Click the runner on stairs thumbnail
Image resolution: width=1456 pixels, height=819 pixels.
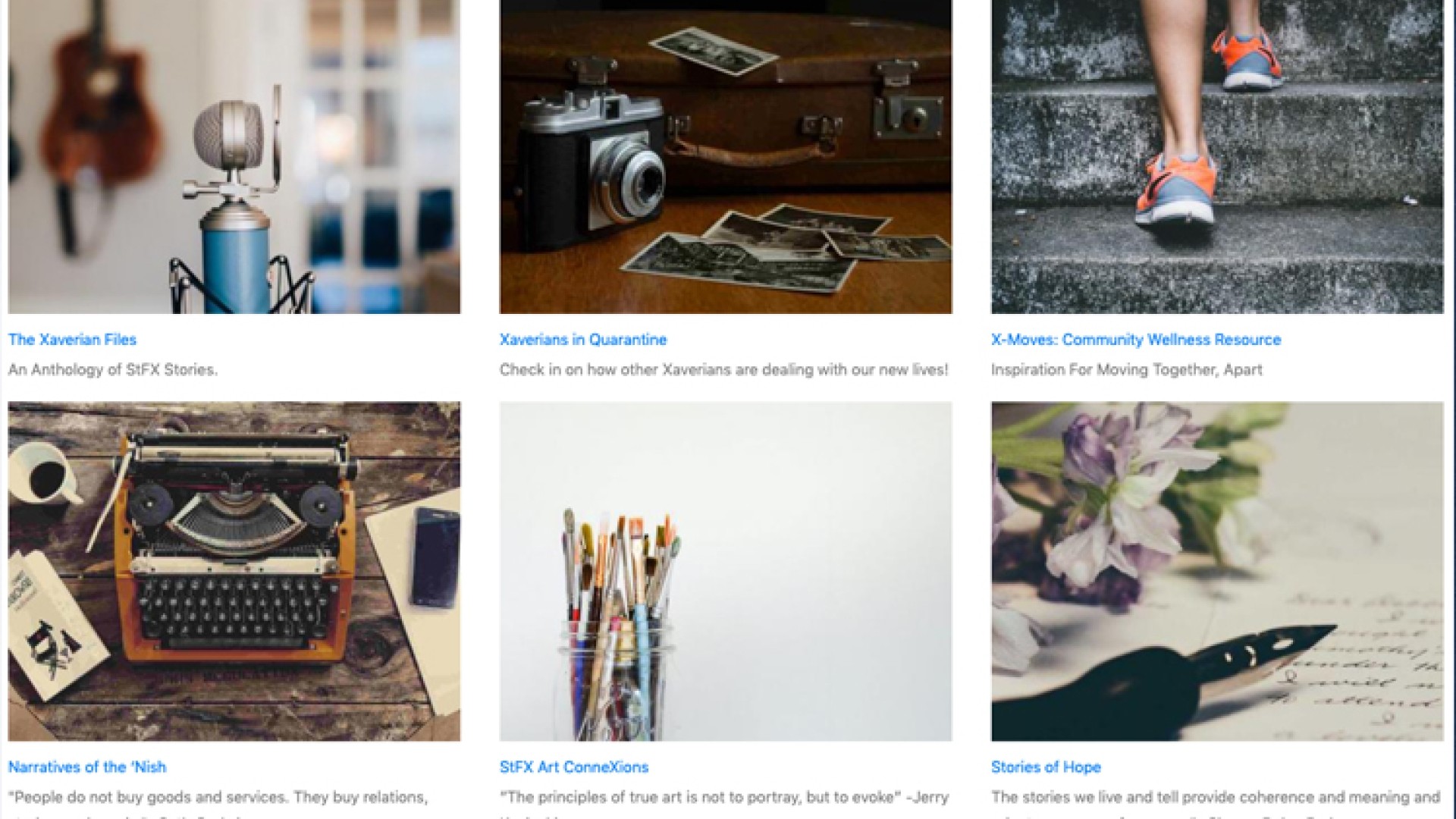(1217, 156)
